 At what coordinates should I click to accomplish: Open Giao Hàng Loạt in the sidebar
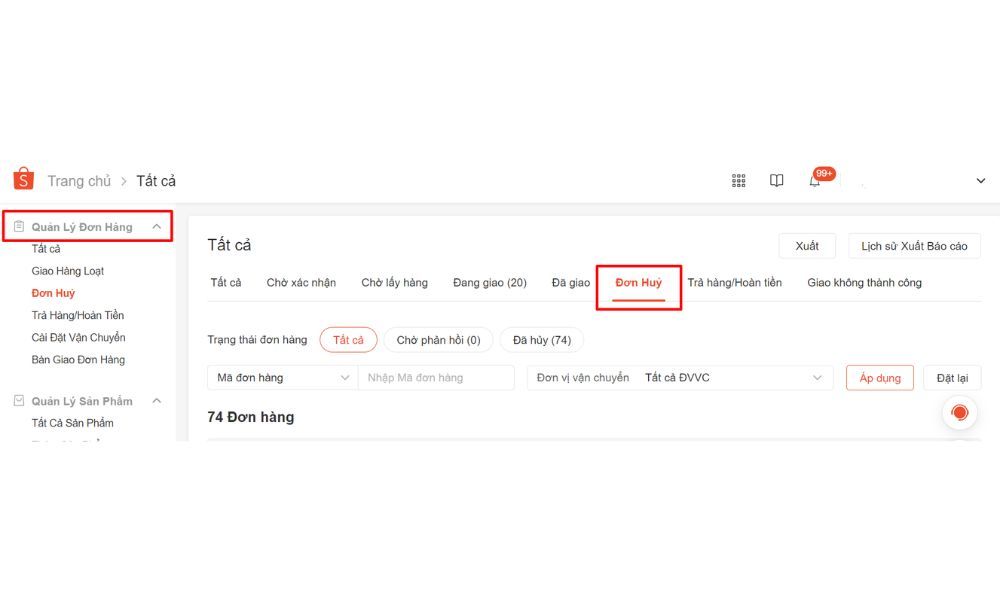[x=68, y=271]
